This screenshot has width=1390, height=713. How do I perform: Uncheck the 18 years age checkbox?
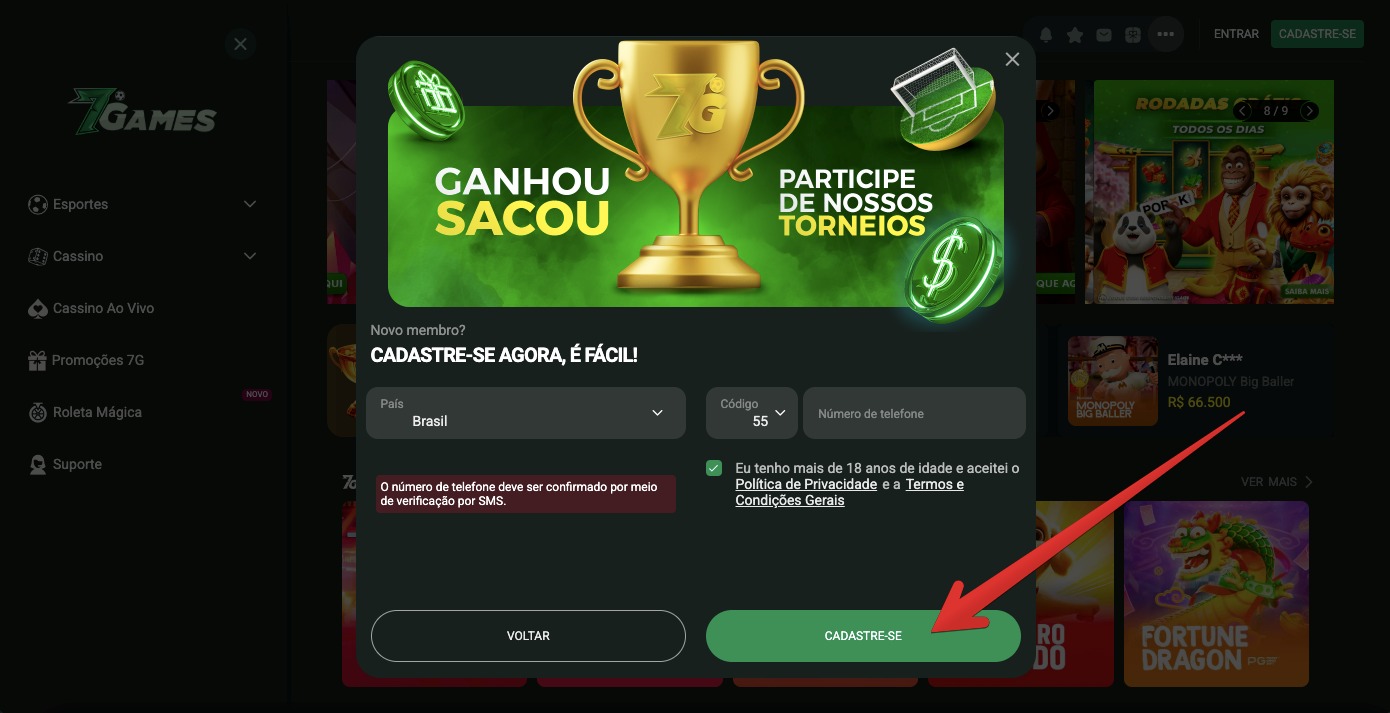click(714, 468)
